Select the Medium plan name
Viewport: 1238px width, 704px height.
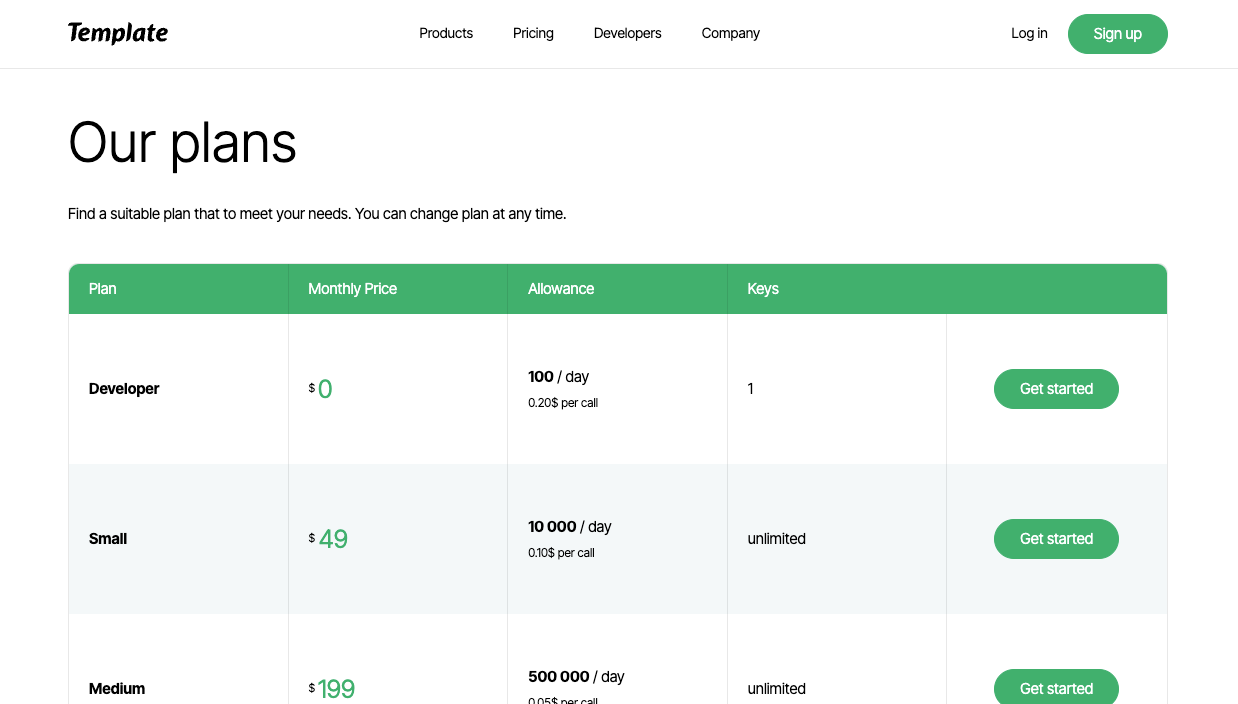(117, 689)
